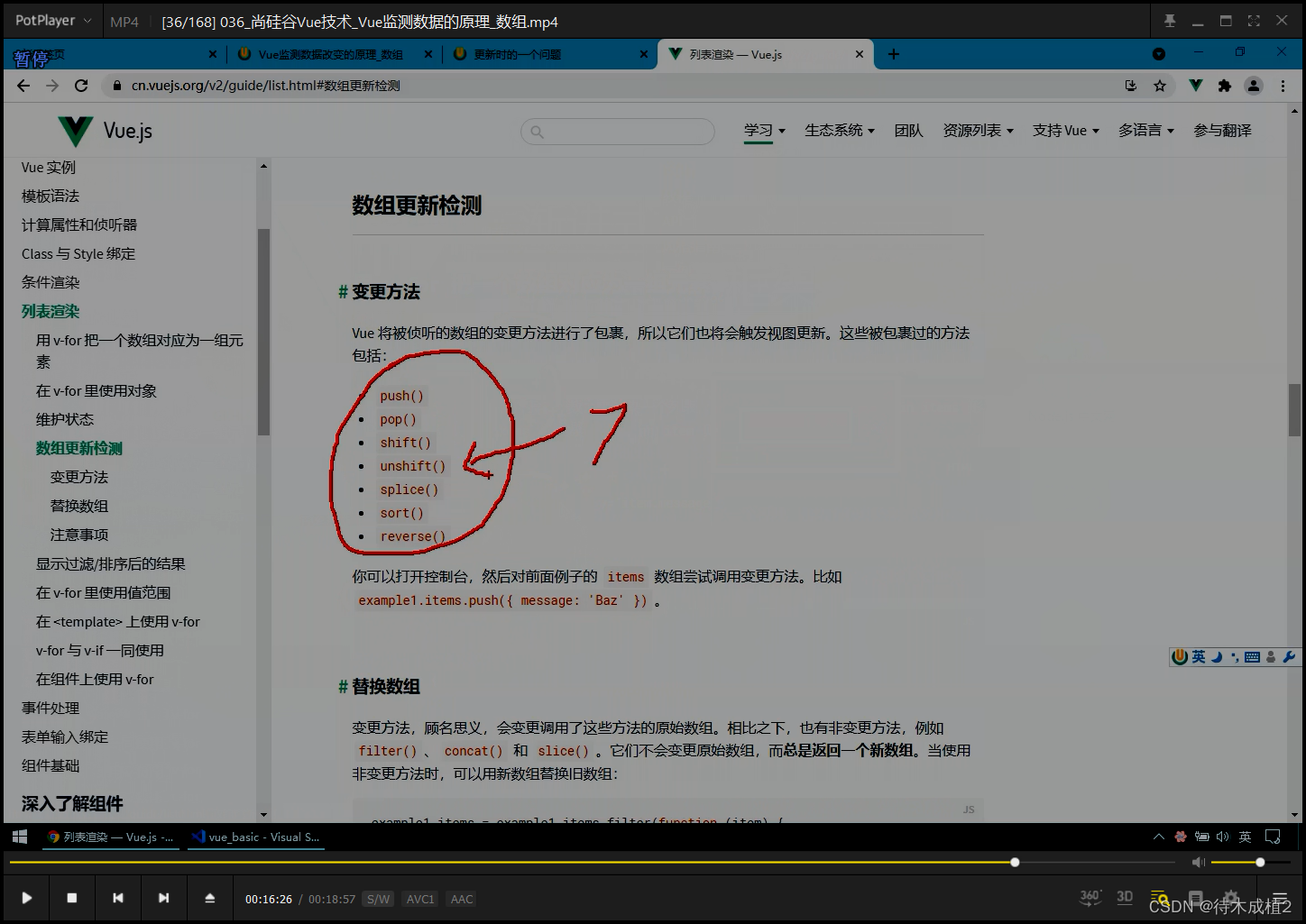Open Windows notification center icon
Image resolution: width=1306 pixels, height=924 pixels.
coord(1273,837)
